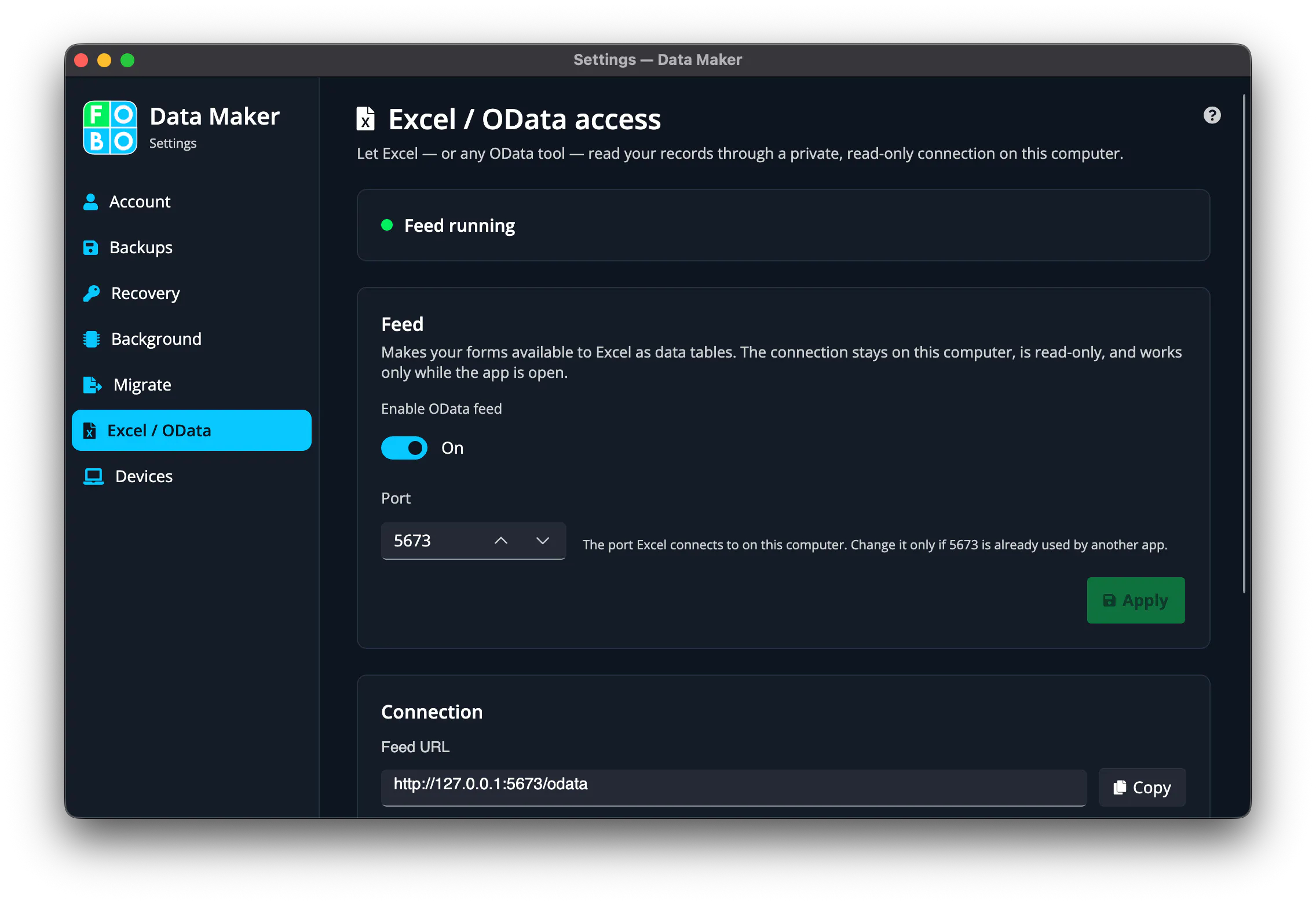
Task: Click the Recovery key icon
Action: pos(92,293)
